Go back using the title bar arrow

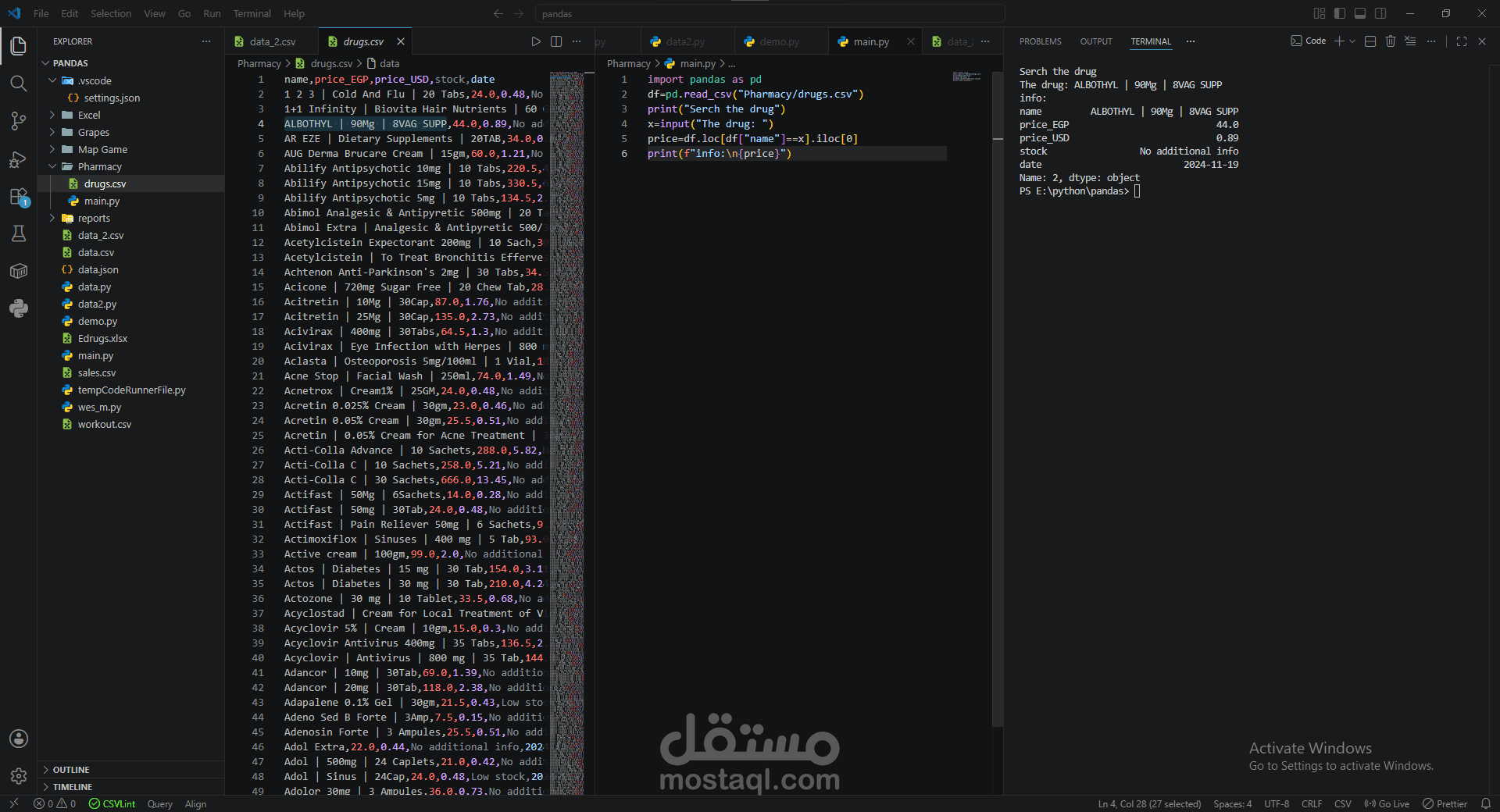(x=498, y=13)
